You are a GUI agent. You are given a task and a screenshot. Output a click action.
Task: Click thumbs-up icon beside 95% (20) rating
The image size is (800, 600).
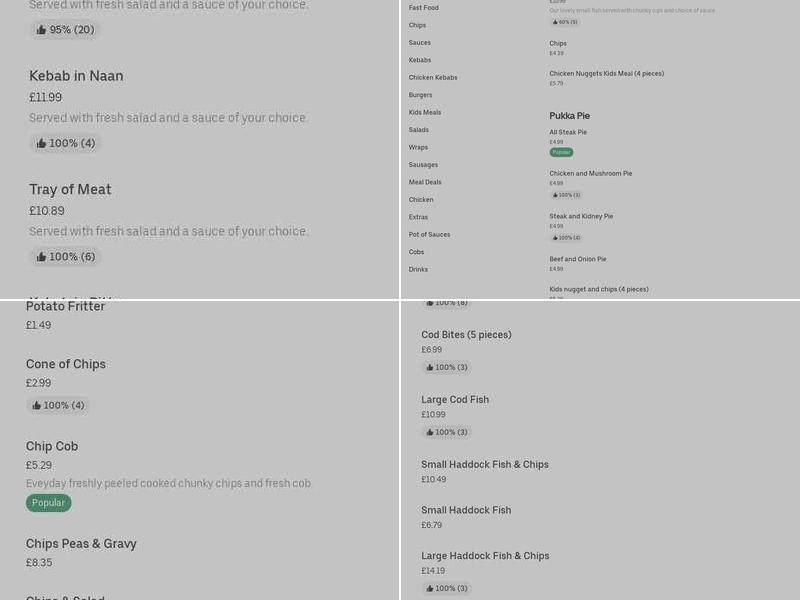tap(41, 30)
